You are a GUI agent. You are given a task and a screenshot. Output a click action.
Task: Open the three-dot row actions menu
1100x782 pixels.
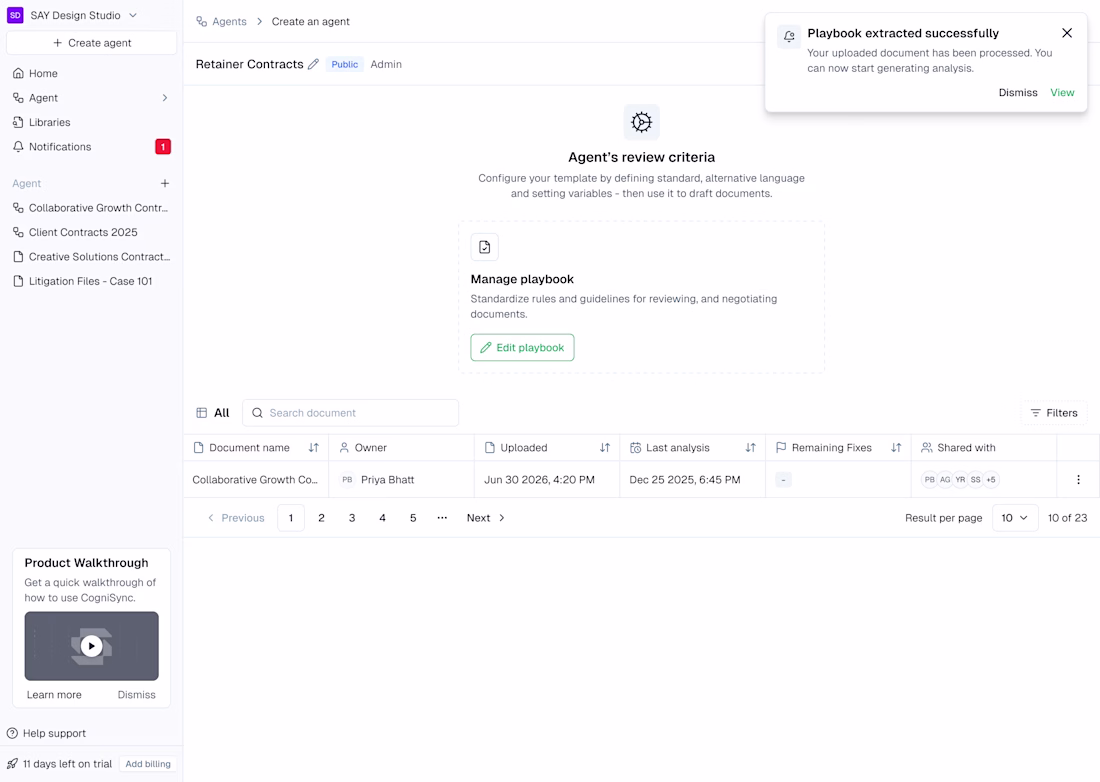(x=1078, y=480)
